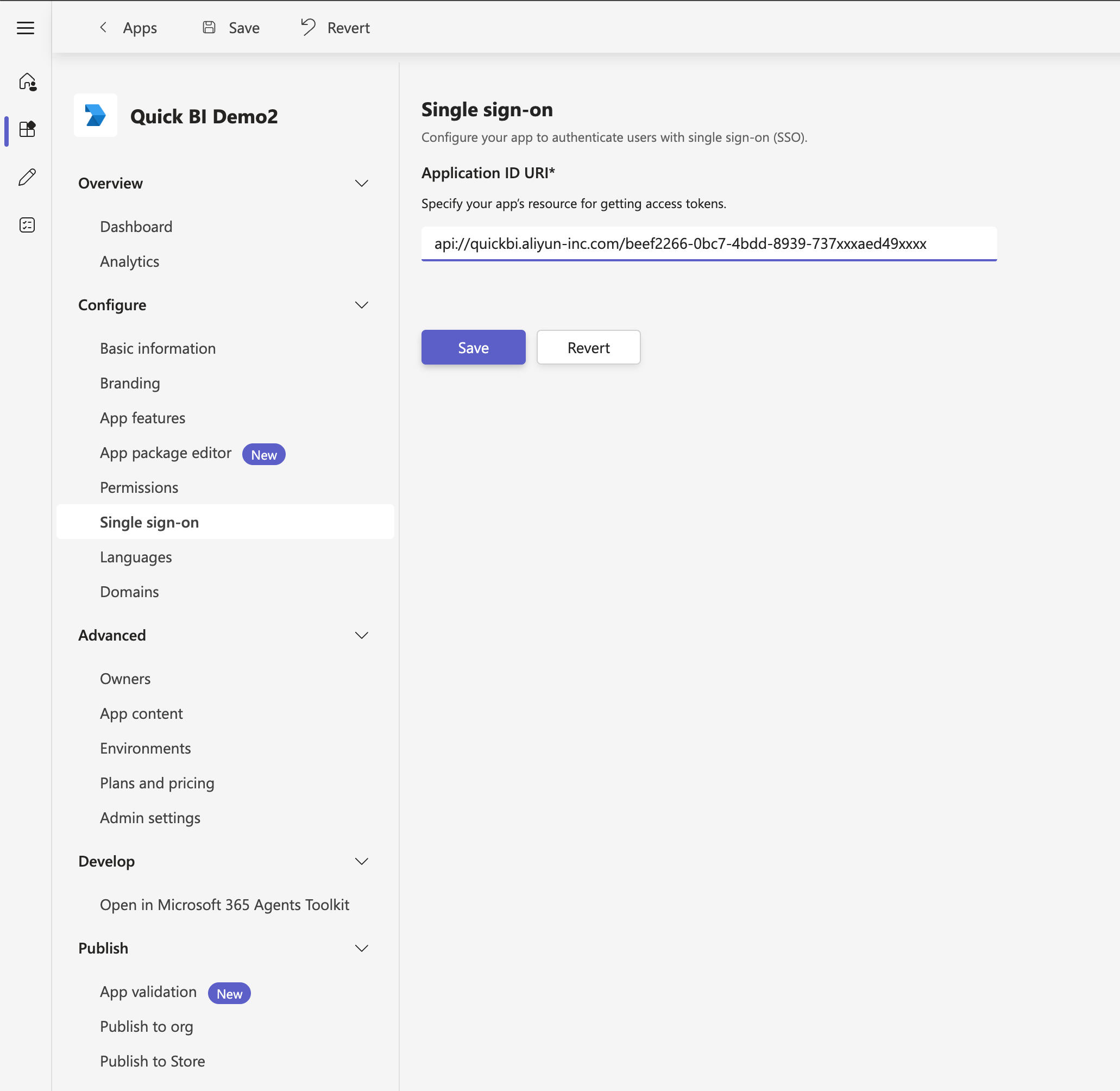Click the Home icon in left rail
This screenshot has height=1091, width=1120.
coord(27,81)
